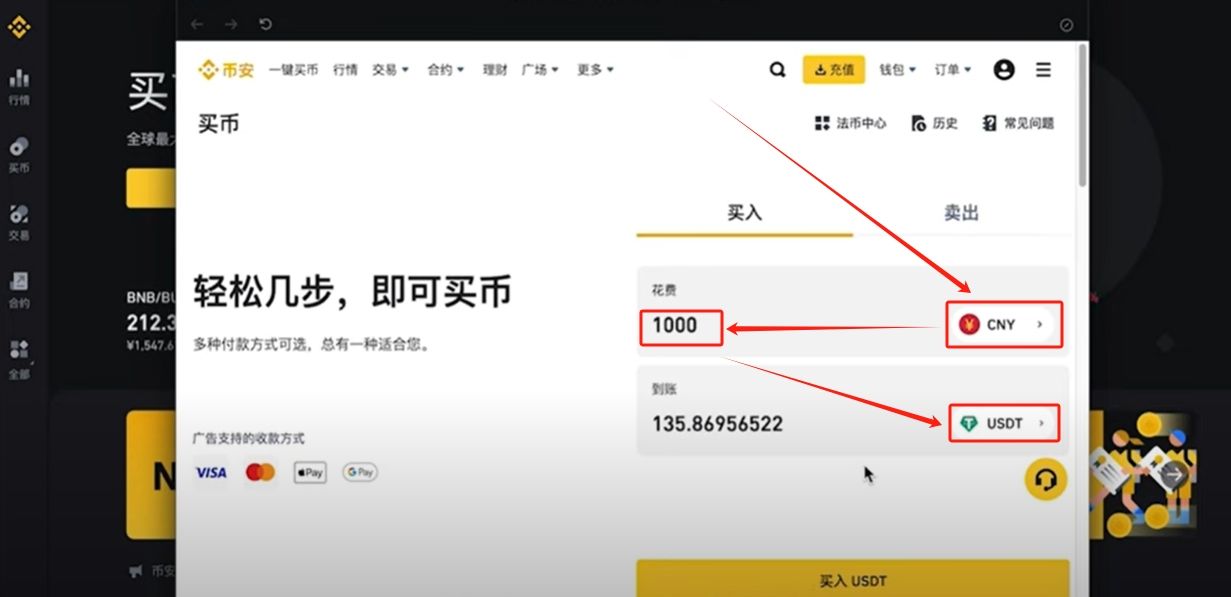Open 行情 in the left sidebar

pos(19,87)
